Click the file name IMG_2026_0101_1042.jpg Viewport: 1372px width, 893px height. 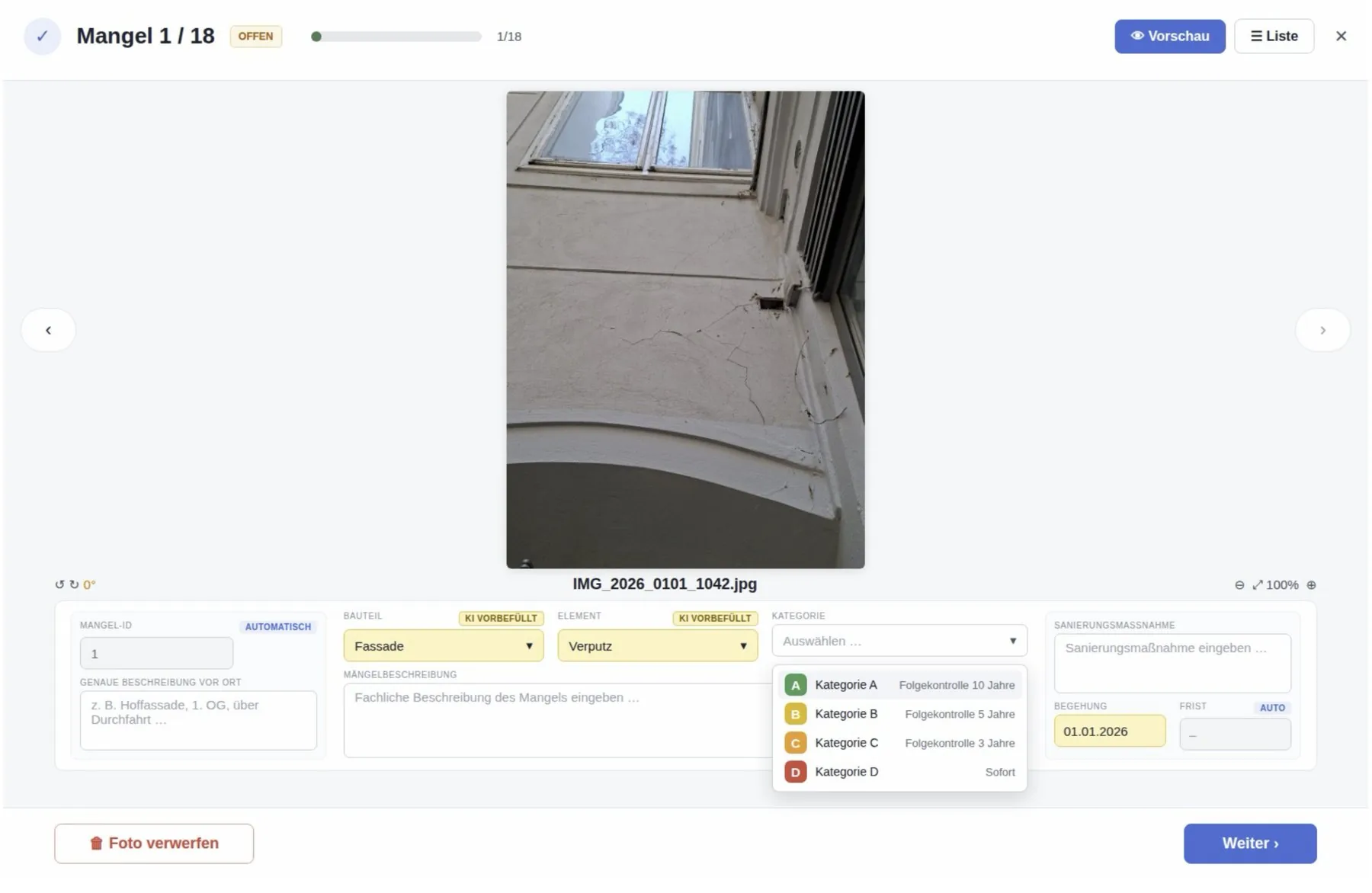pyautogui.click(x=665, y=584)
